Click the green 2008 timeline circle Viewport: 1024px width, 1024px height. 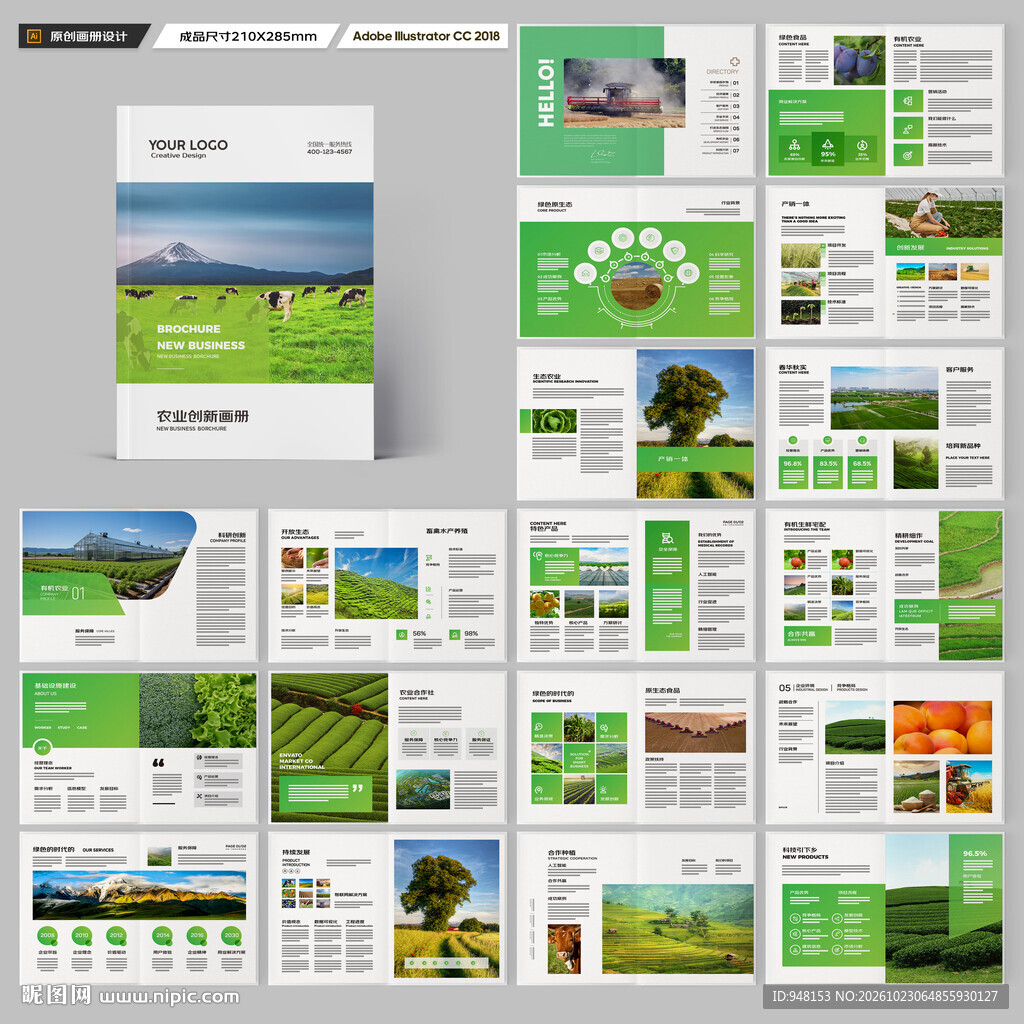(47, 935)
